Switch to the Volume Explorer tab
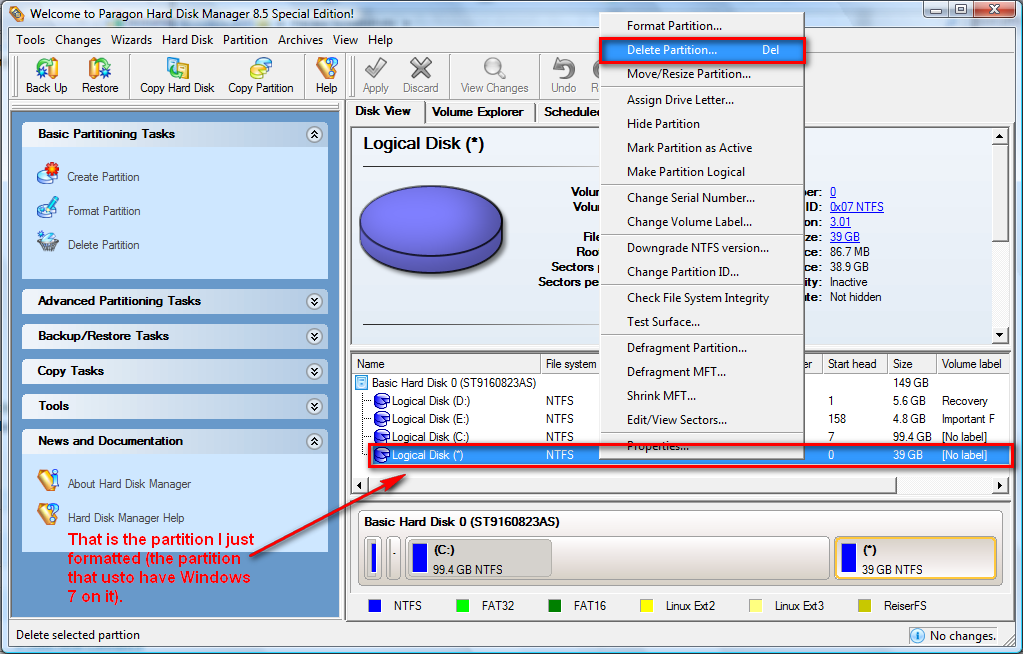Screen dimensions: 1023x654 [478, 112]
